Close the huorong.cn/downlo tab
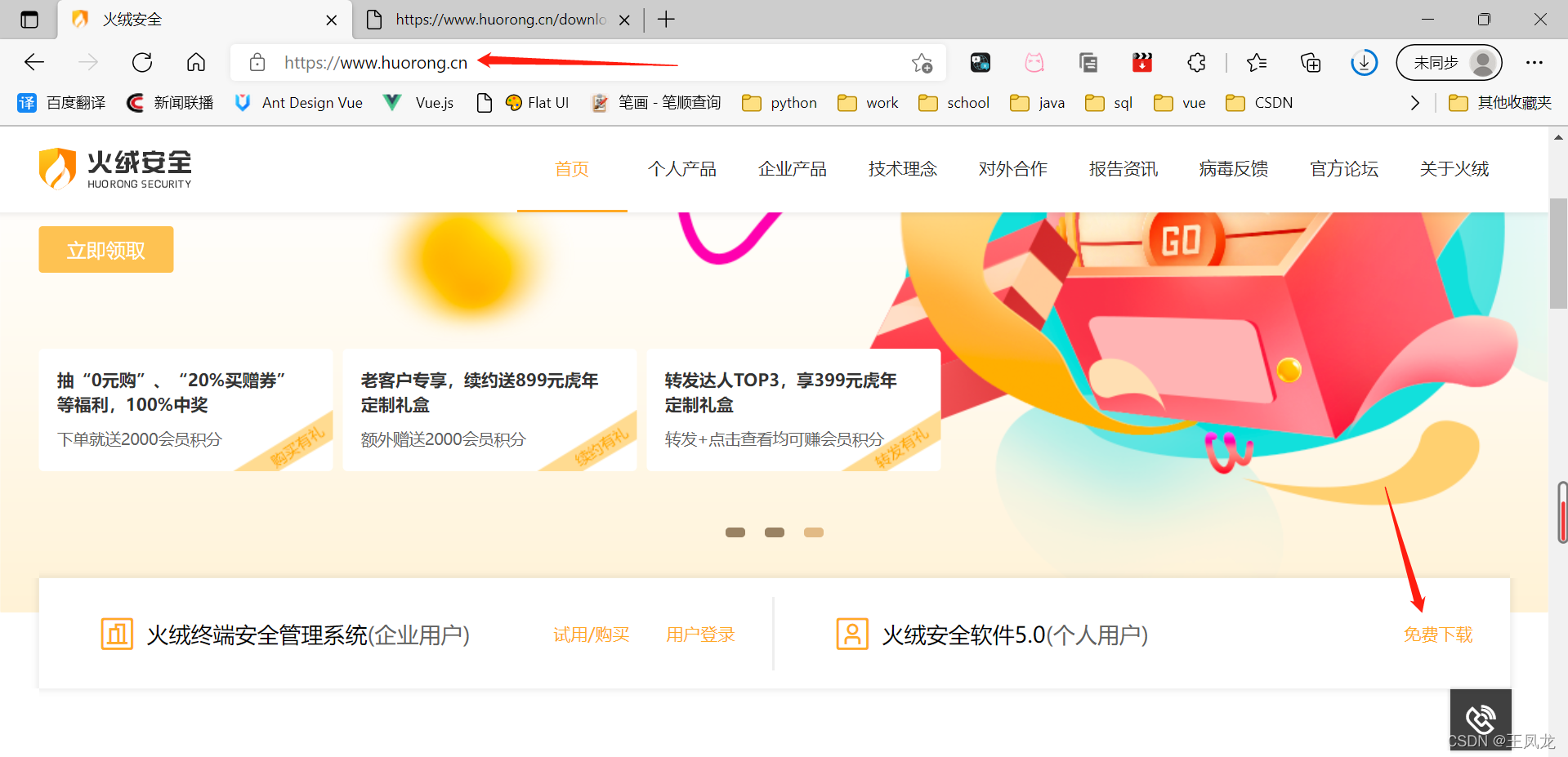Screen dimensions: 1568x757 pos(624,20)
